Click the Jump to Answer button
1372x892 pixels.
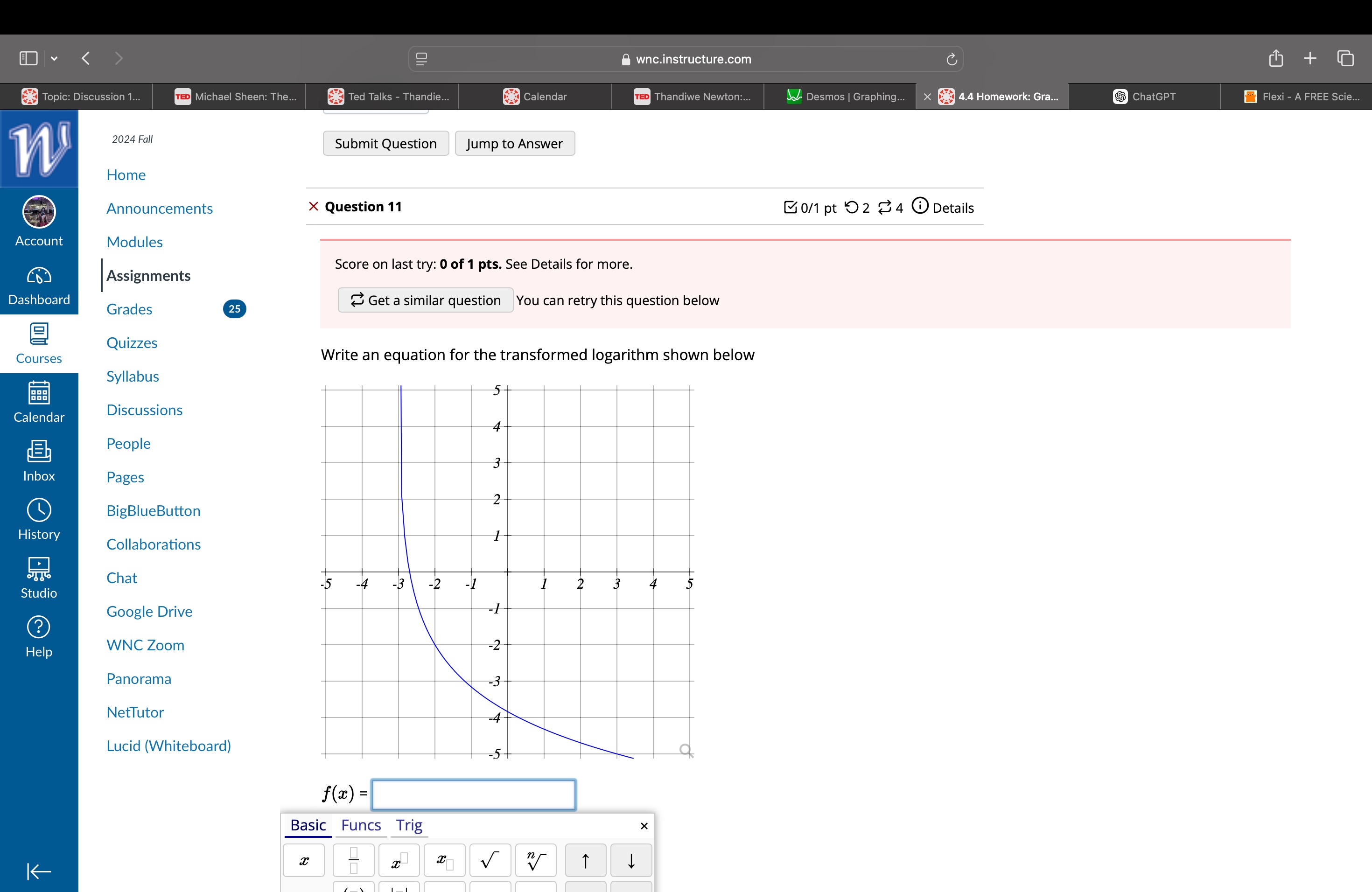[x=515, y=144]
